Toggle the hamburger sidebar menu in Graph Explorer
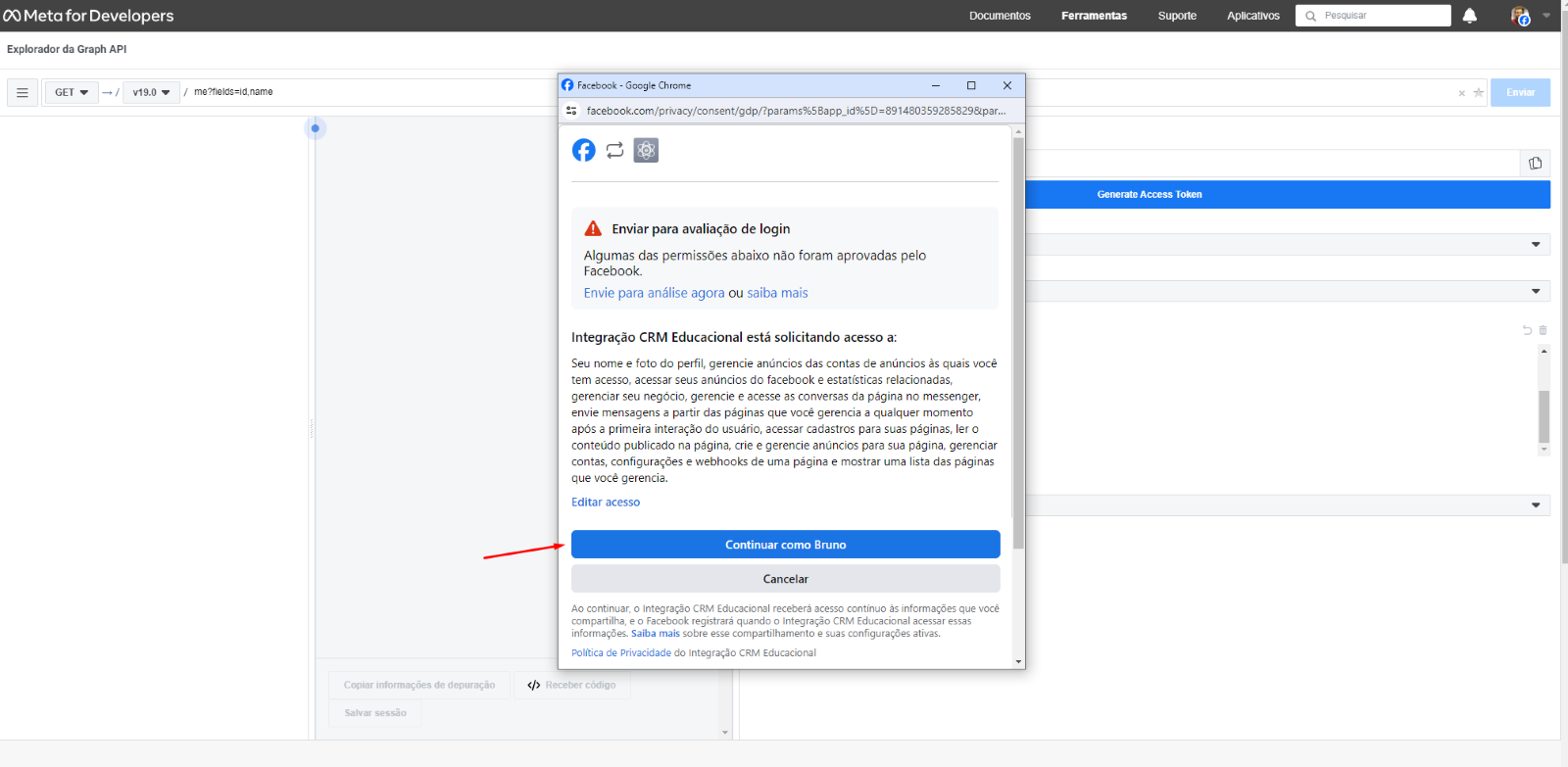Screen dimensions: 1568x767 click(x=23, y=92)
